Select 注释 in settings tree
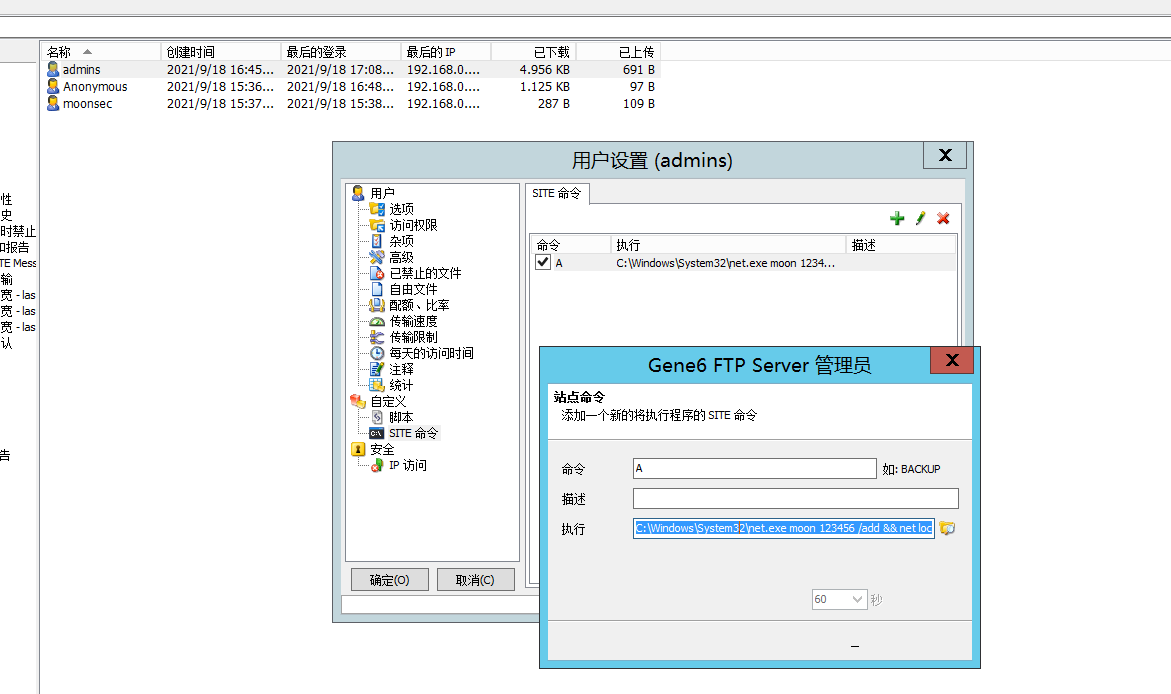The height and width of the screenshot is (694, 1171). tap(401, 369)
